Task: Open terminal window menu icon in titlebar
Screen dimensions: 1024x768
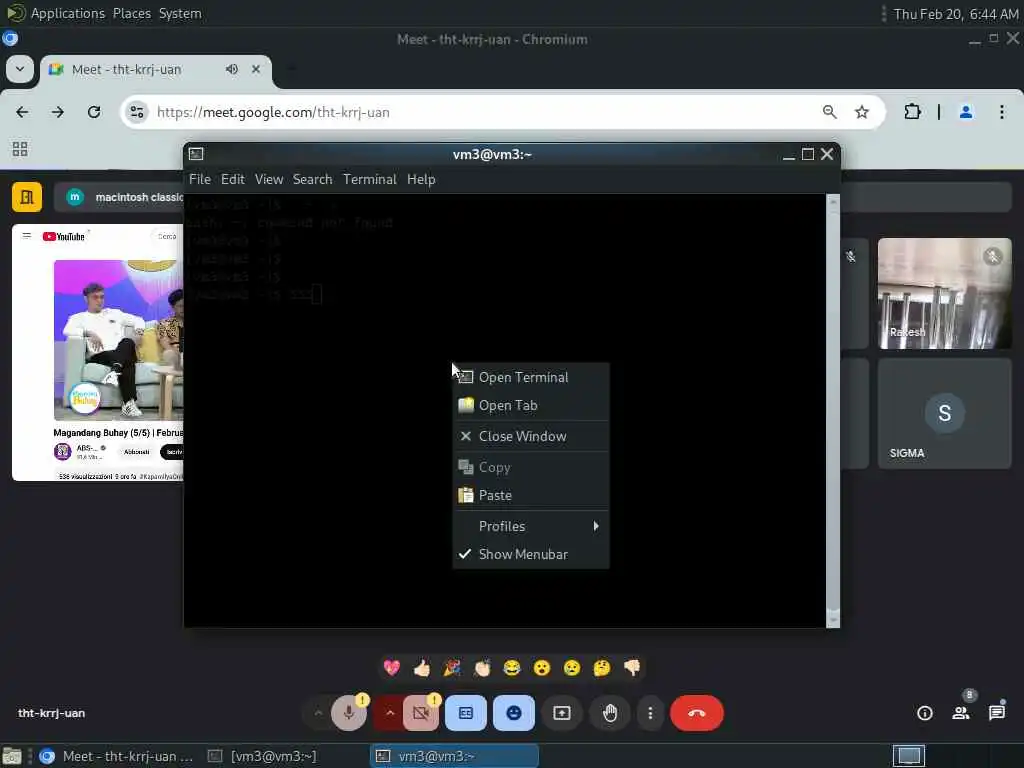Action: tap(196, 154)
